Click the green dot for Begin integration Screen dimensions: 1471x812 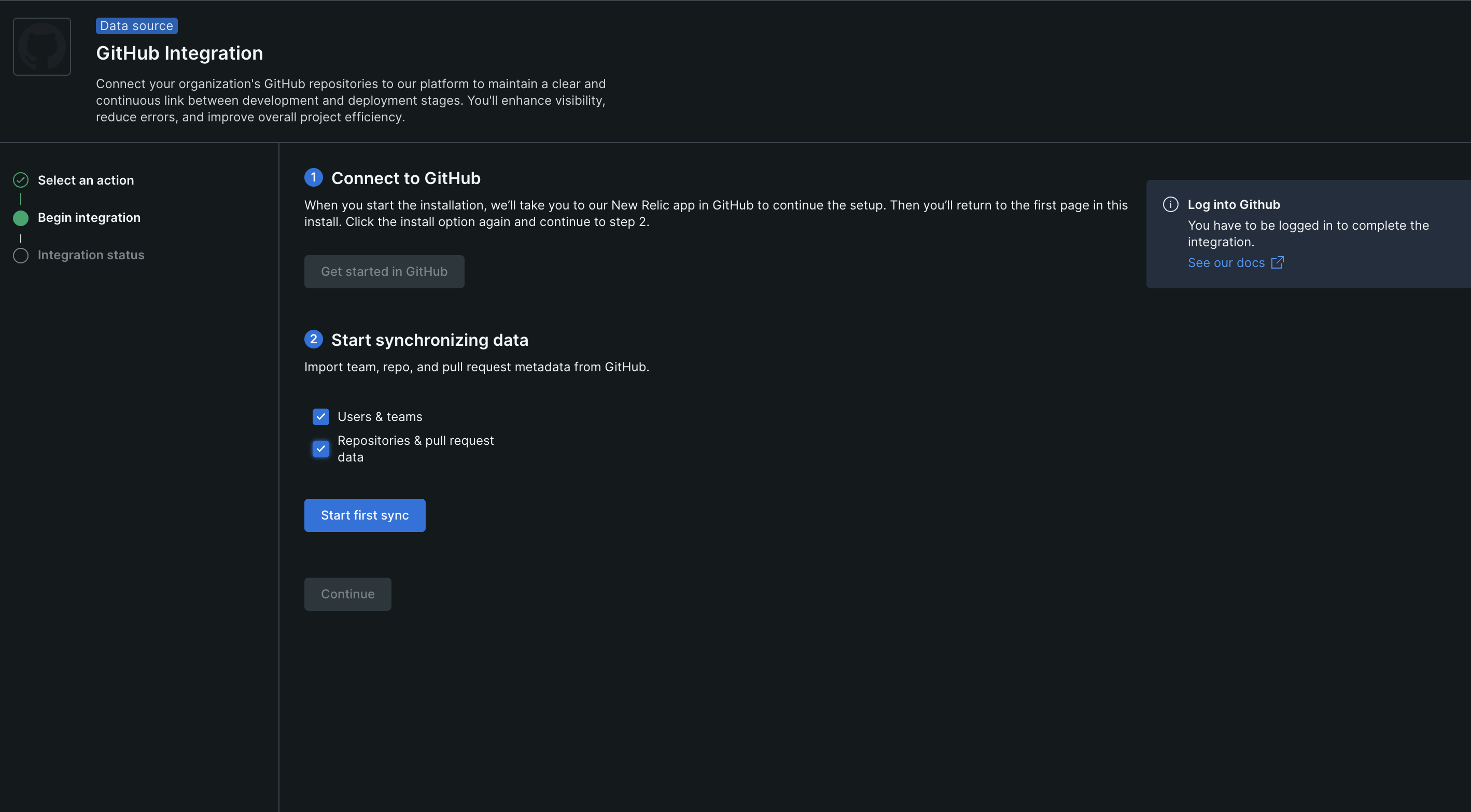21,218
